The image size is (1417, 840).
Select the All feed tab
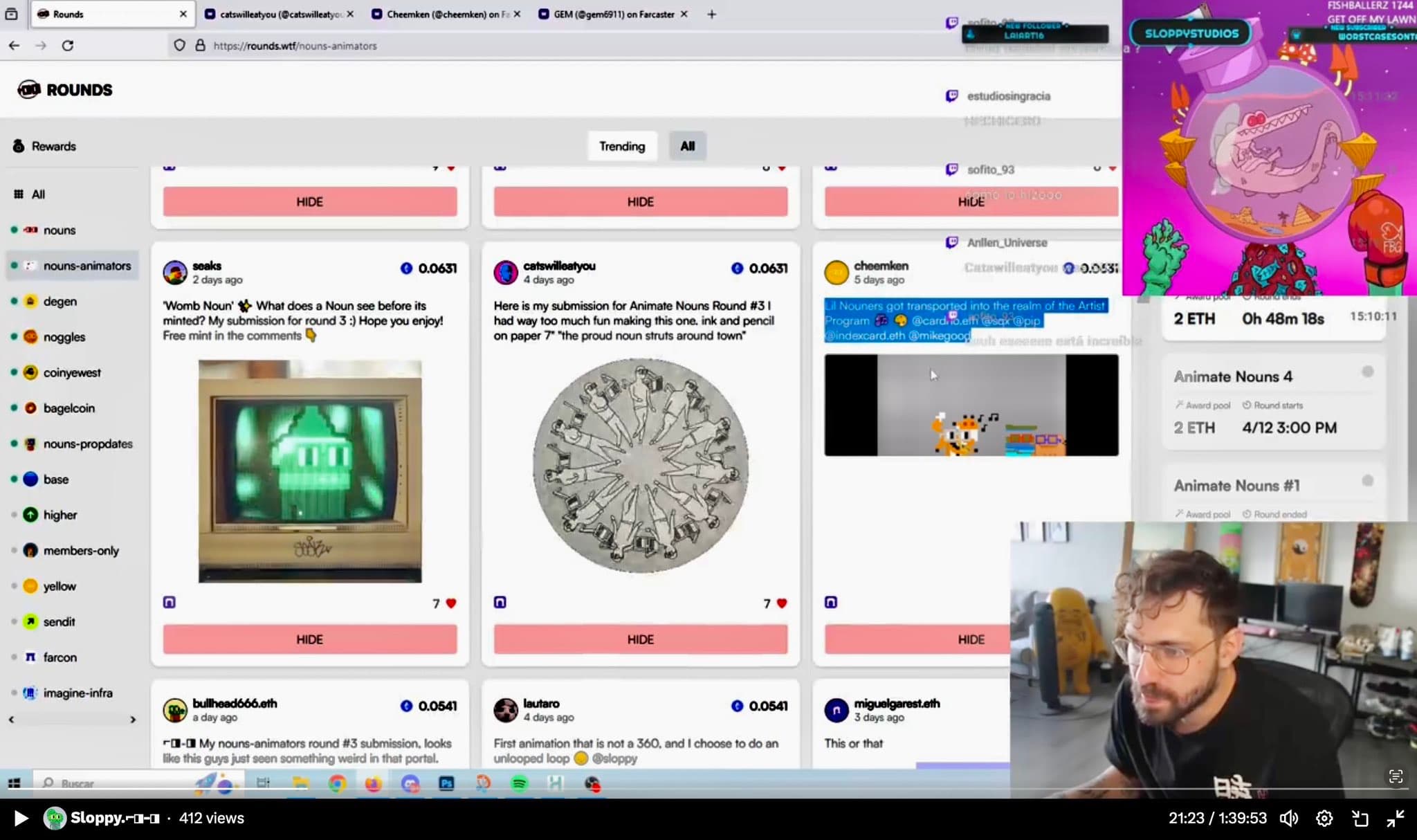(x=687, y=146)
